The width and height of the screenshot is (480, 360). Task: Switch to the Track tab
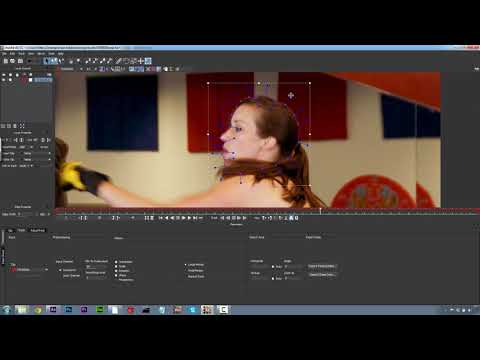[x=21, y=230]
